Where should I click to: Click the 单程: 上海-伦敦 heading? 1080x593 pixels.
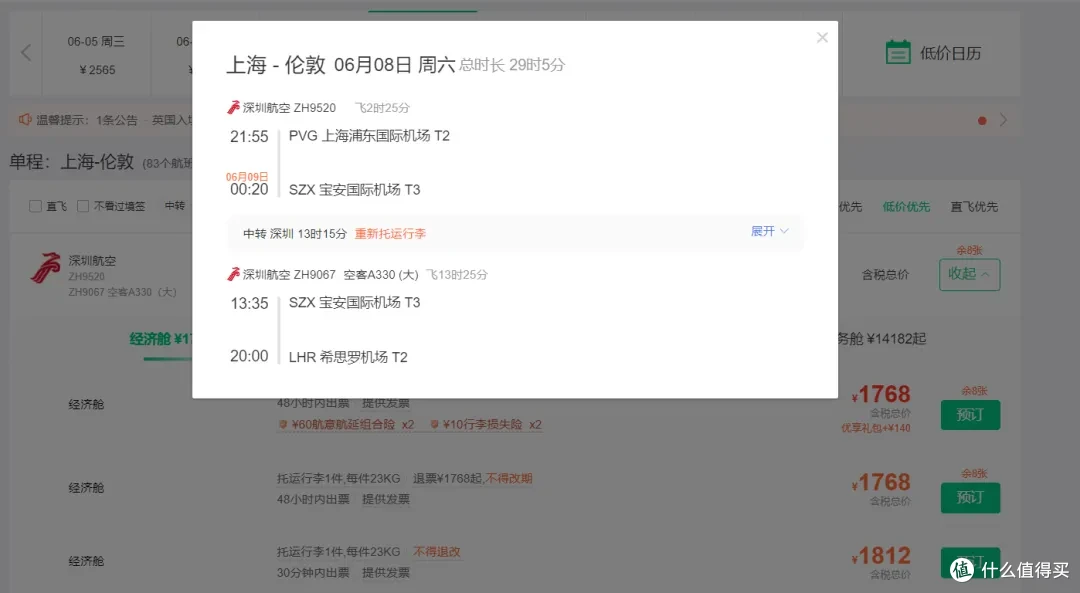pos(71,162)
